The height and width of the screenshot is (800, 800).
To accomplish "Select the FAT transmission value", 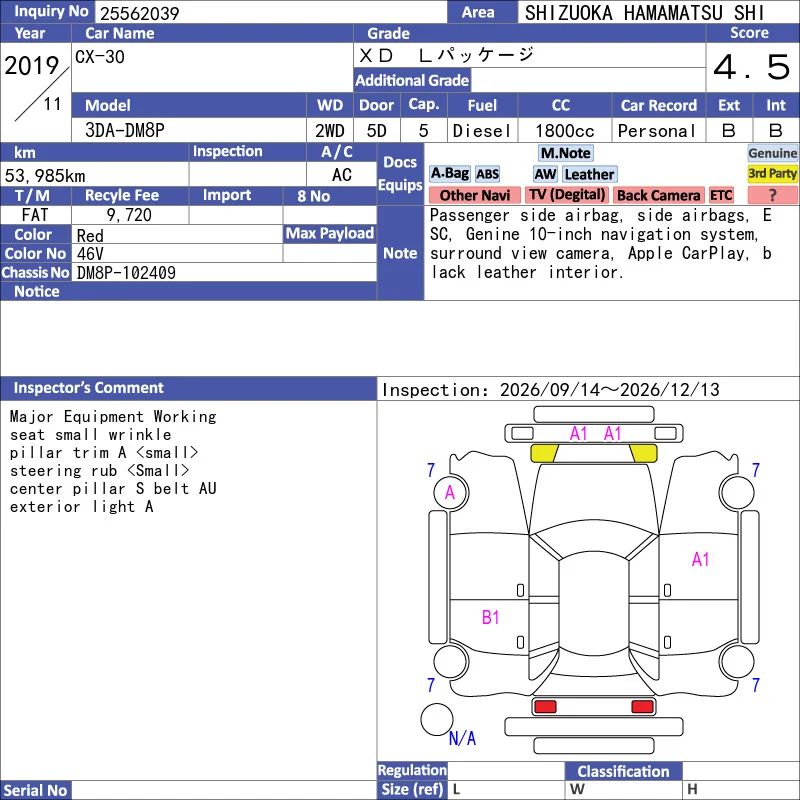I will [35, 215].
